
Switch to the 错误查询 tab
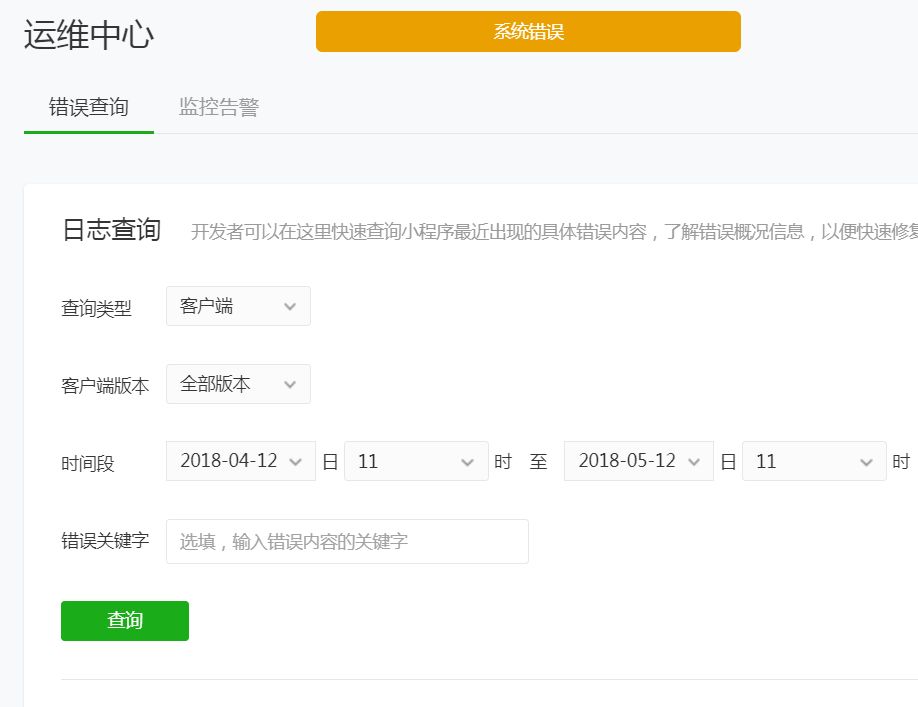(x=88, y=108)
